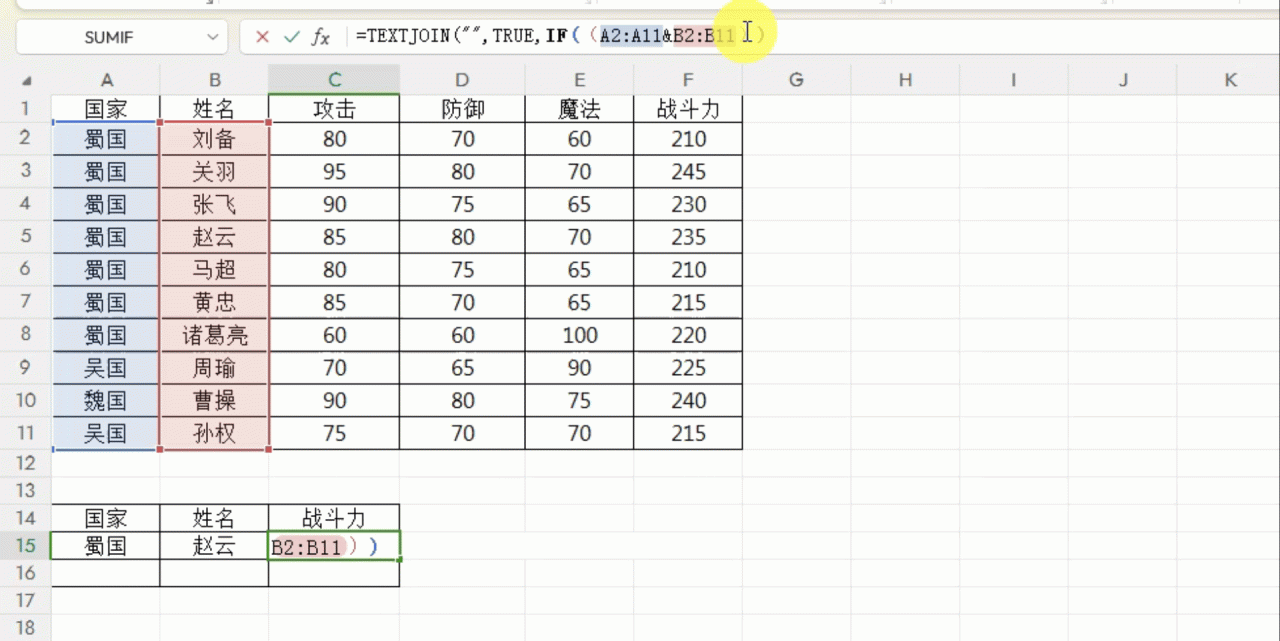The width and height of the screenshot is (1280, 641).
Task: Click inside the formula bar text
Action: tap(560, 36)
